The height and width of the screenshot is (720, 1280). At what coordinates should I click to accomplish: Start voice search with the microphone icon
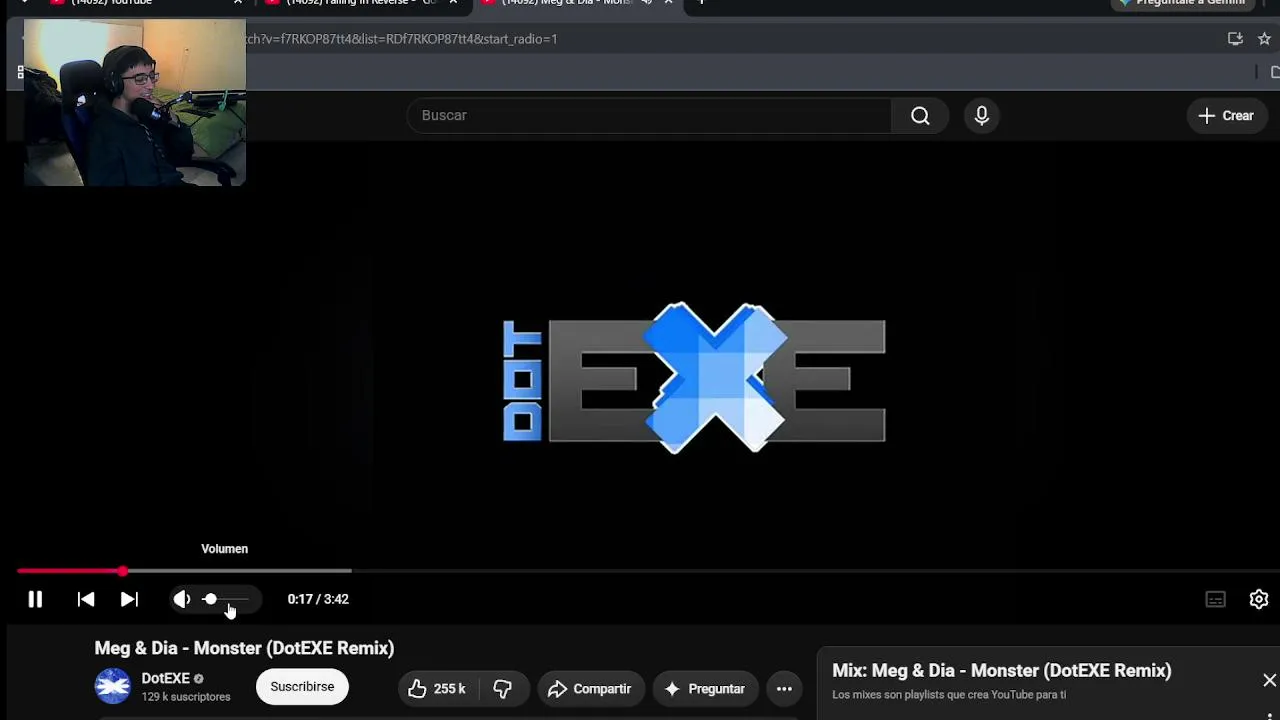click(x=982, y=115)
